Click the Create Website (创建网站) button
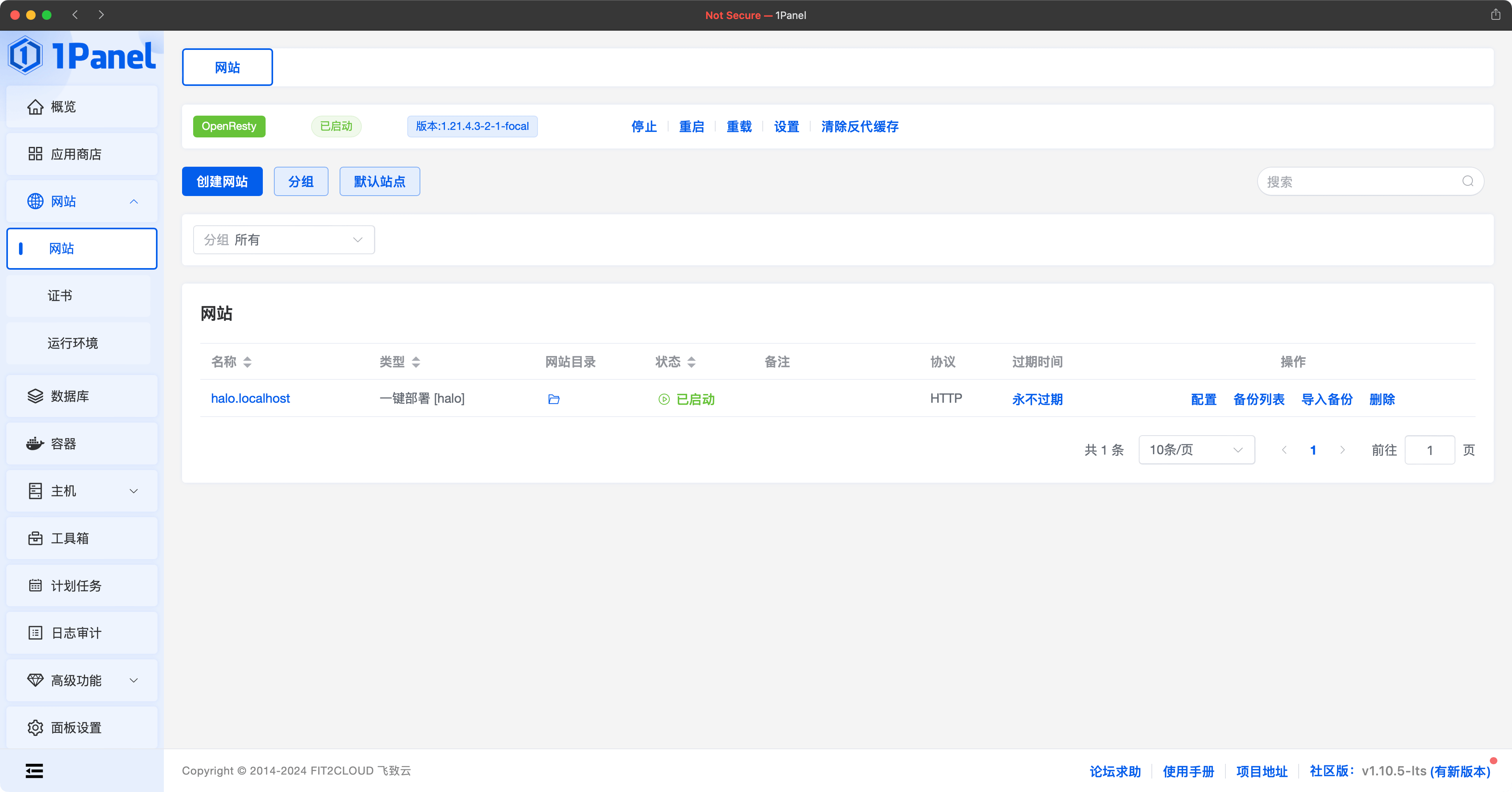This screenshot has height=792, width=1512. pos(222,181)
